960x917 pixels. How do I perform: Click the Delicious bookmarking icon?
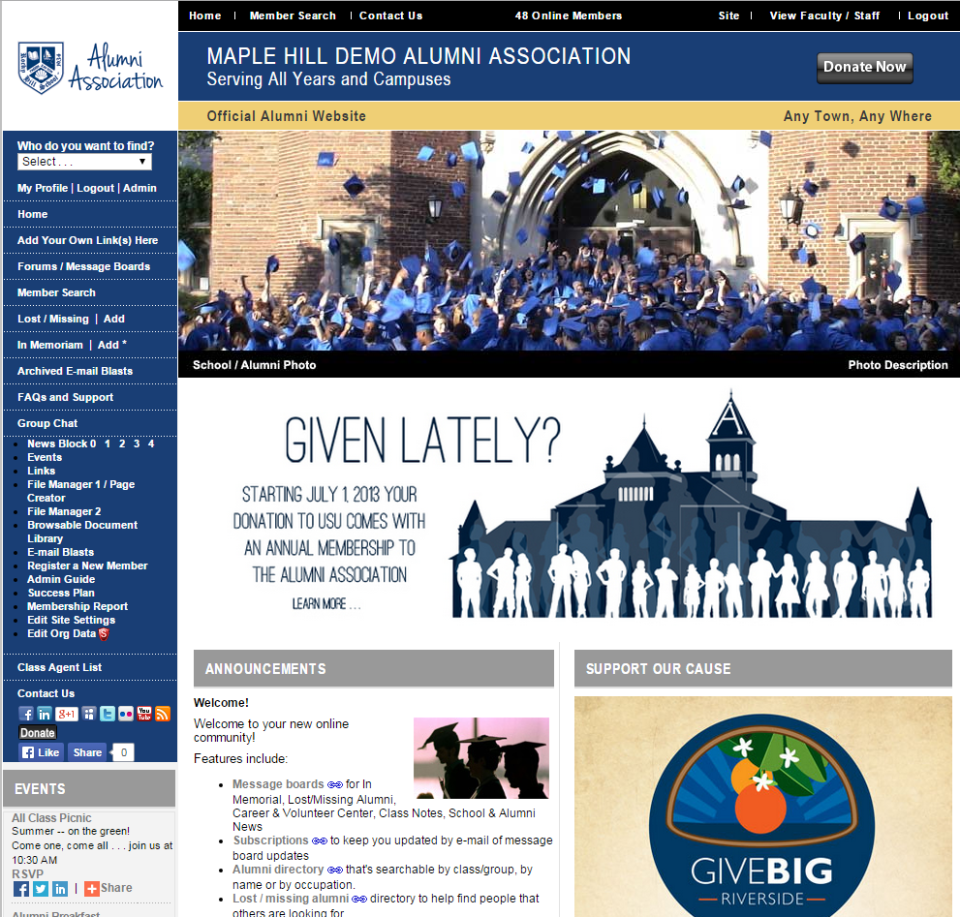[89, 713]
